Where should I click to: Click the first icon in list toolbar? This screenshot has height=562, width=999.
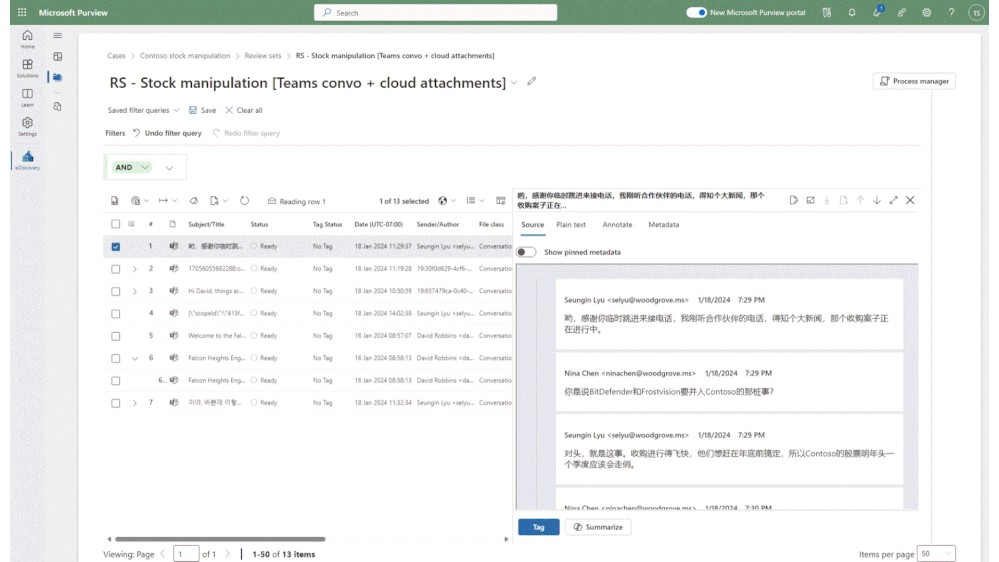(x=115, y=201)
